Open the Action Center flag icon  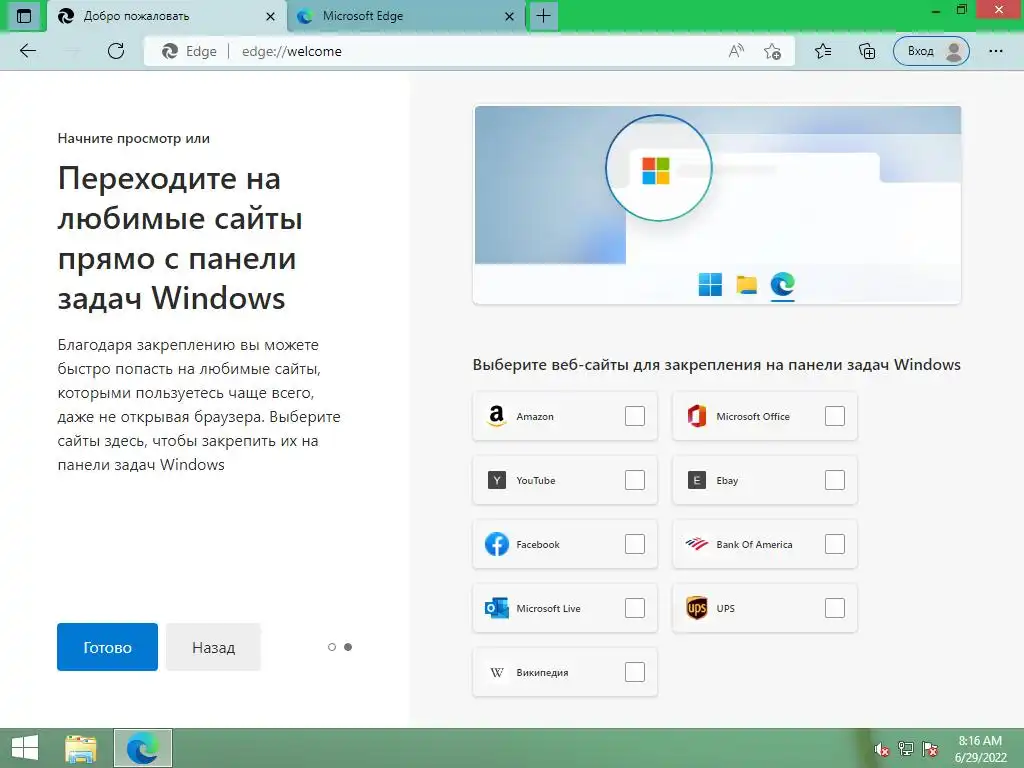930,749
